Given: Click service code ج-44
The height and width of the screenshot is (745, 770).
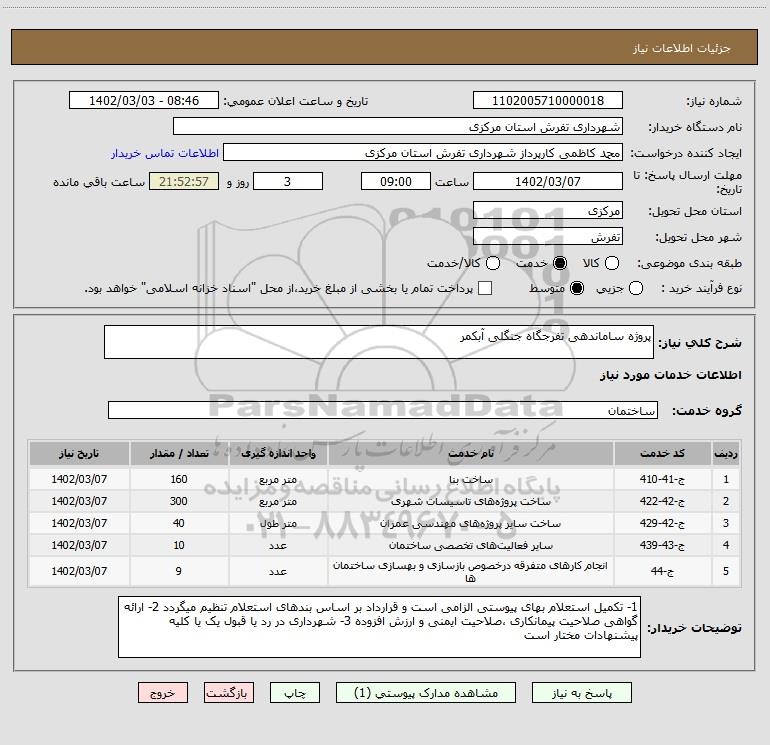Looking at the screenshot, I should [662, 571].
